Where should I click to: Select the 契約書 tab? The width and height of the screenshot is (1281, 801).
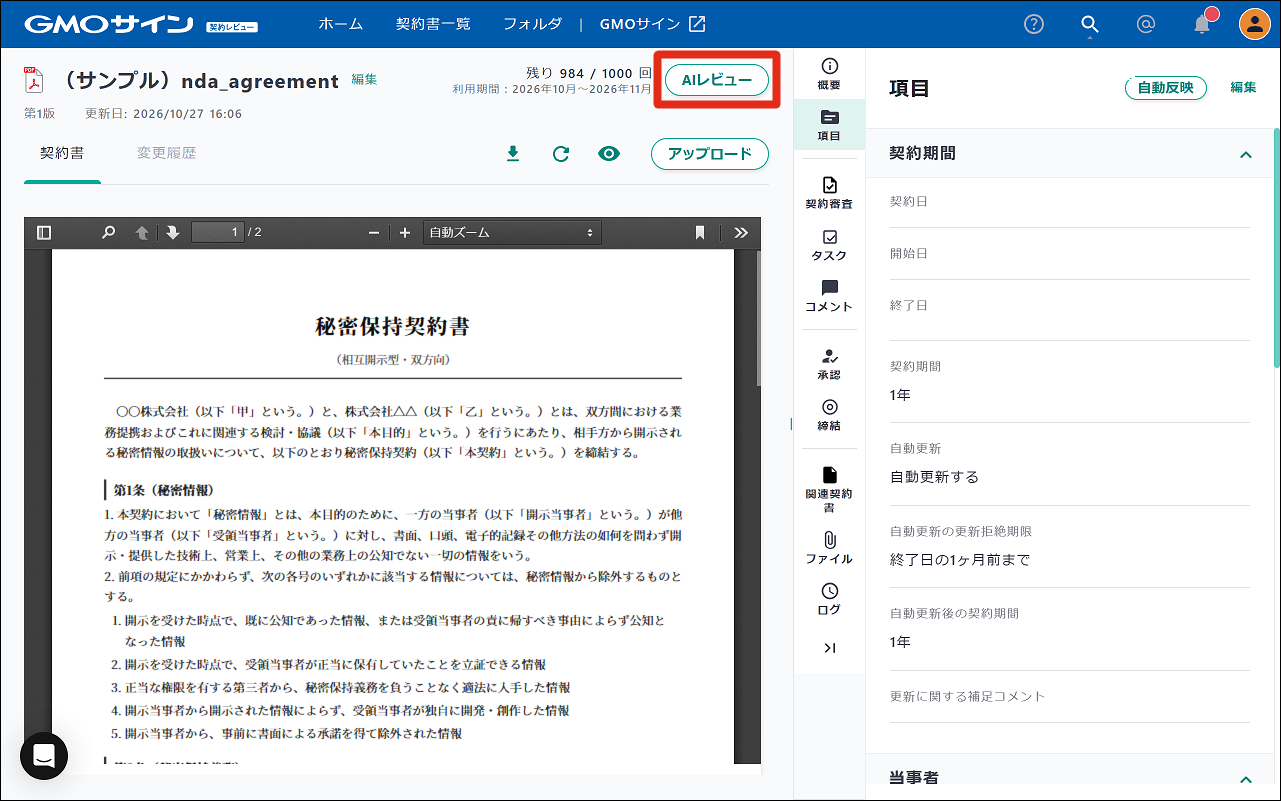click(x=62, y=153)
